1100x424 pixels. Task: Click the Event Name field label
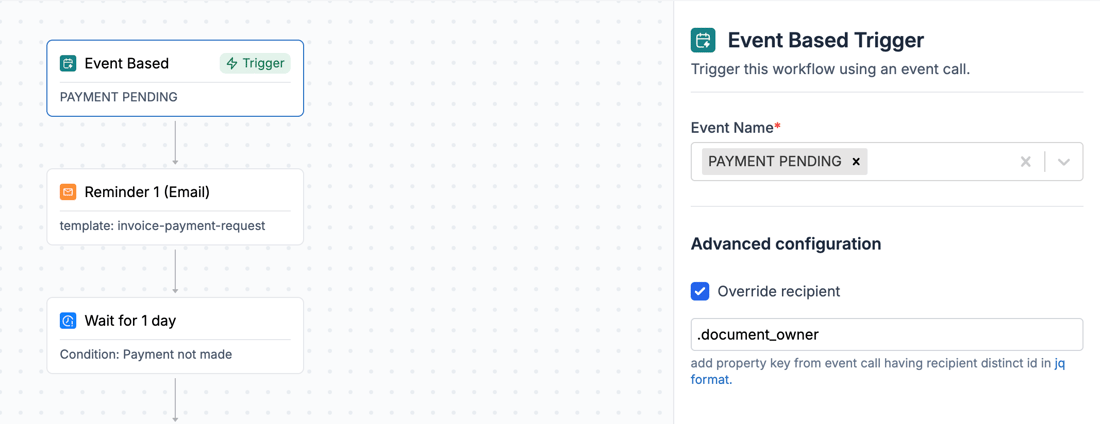[x=735, y=128]
